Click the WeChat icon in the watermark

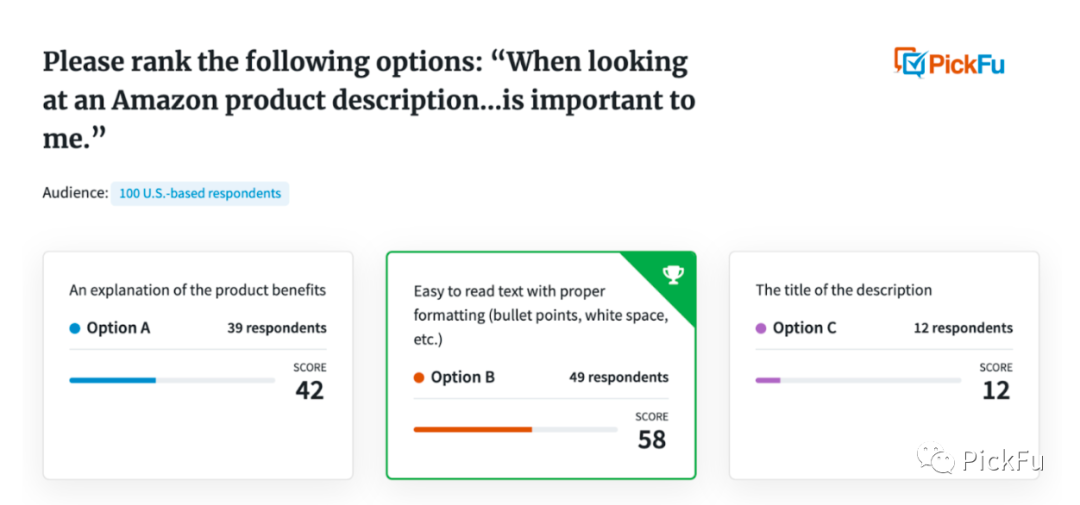click(937, 459)
